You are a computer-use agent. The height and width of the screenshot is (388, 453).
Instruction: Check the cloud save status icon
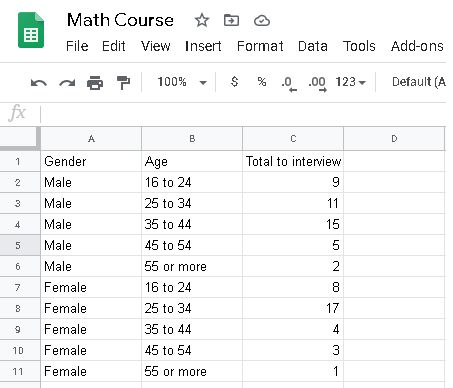click(262, 21)
